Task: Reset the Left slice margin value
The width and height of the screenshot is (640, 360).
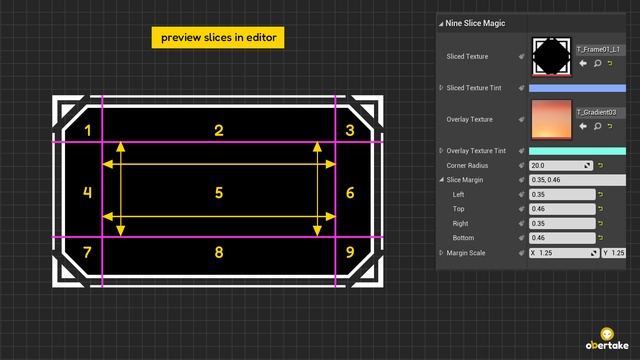Action: pos(600,194)
